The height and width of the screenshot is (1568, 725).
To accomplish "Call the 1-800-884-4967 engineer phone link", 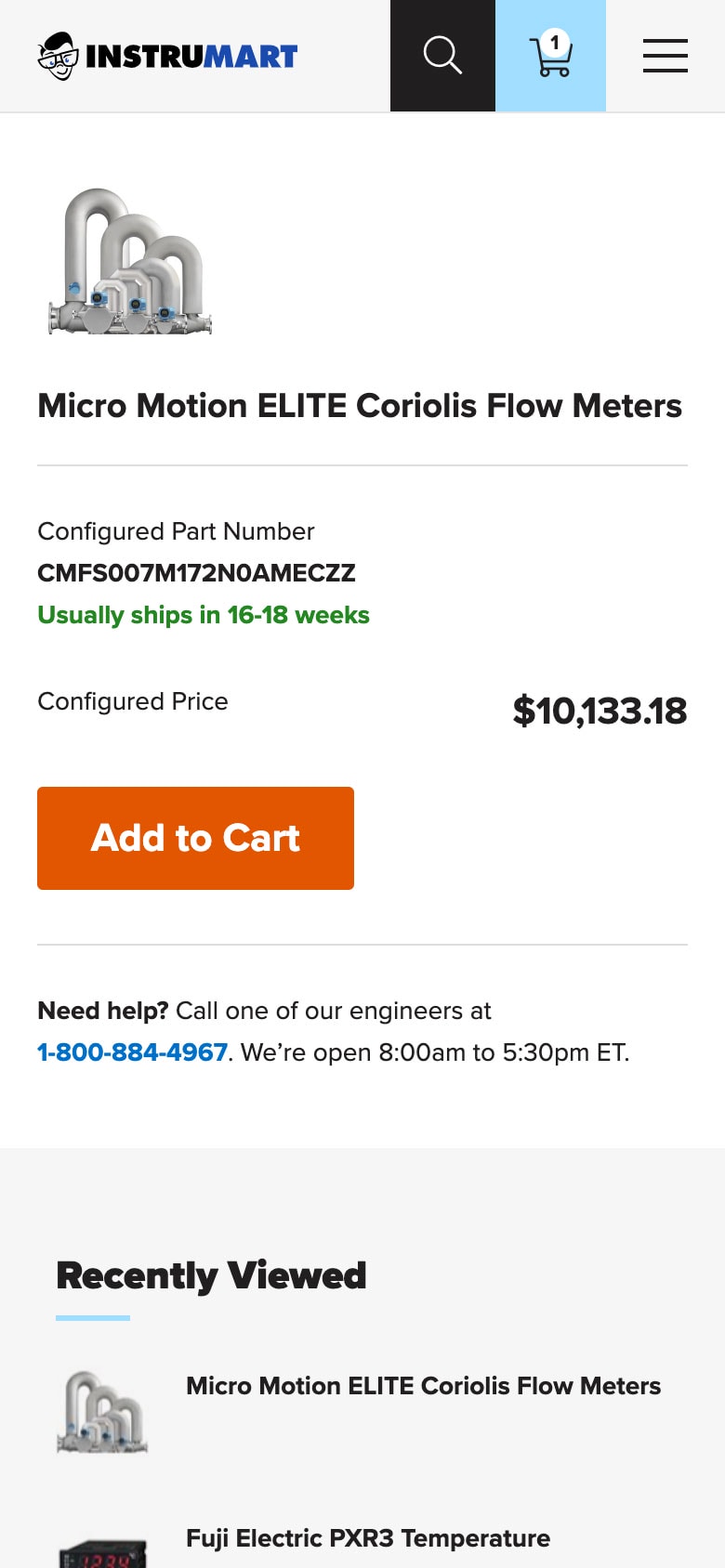I will (132, 1052).
